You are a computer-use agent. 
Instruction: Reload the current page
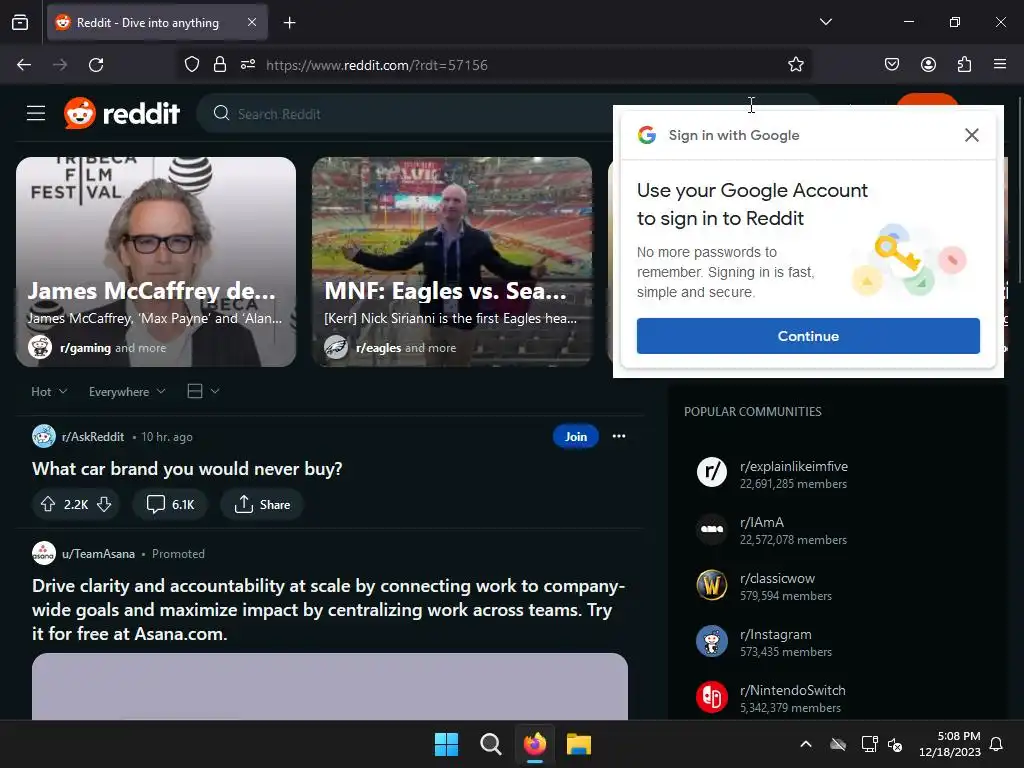pos(96,65)
